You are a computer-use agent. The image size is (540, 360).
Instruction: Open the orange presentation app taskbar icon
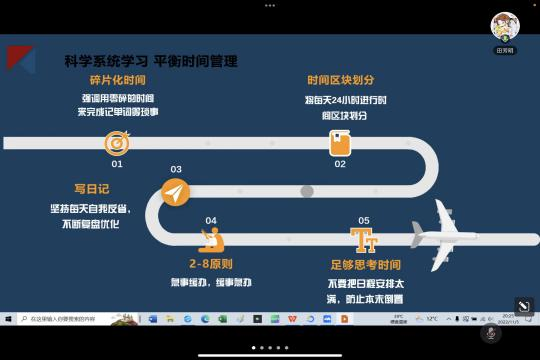345,319
